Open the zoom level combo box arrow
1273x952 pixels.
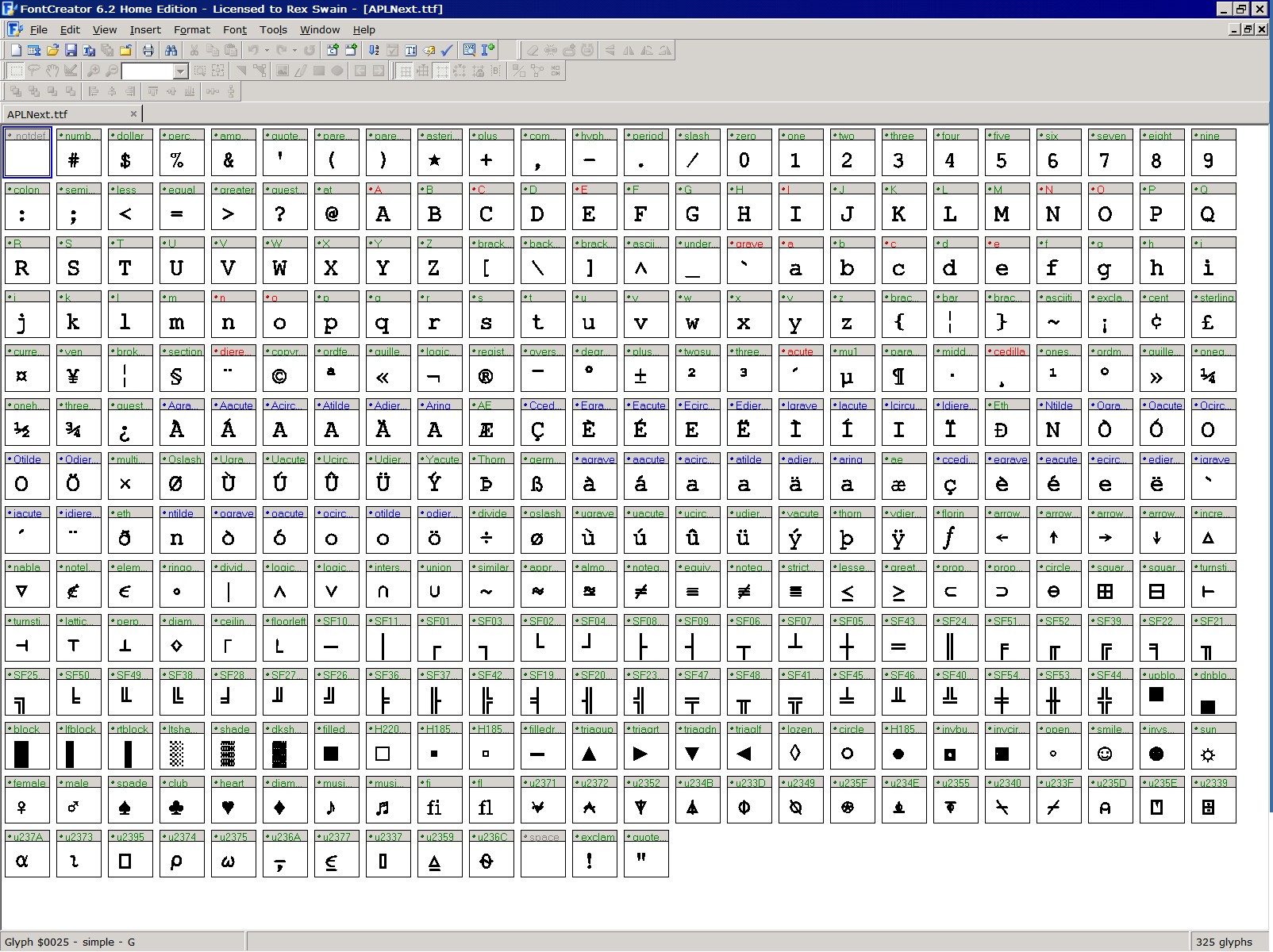point(181,71)
